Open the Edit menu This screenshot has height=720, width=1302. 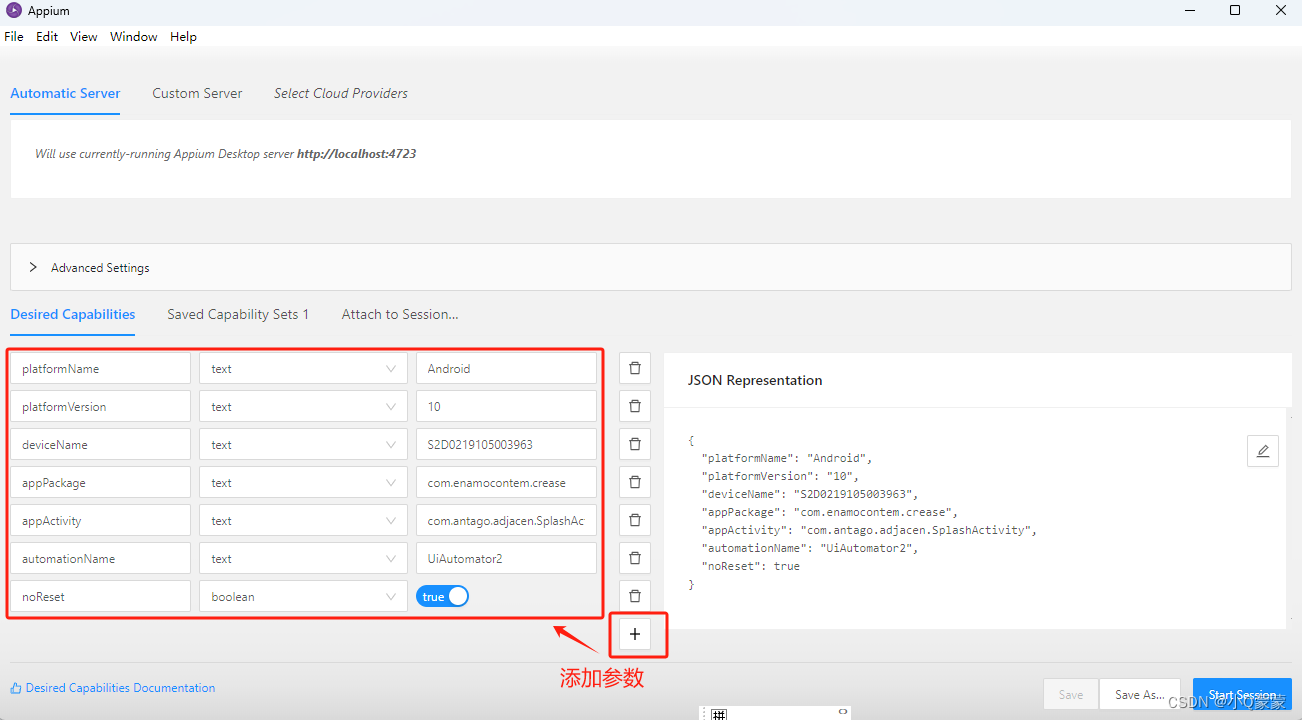(47, 36)
